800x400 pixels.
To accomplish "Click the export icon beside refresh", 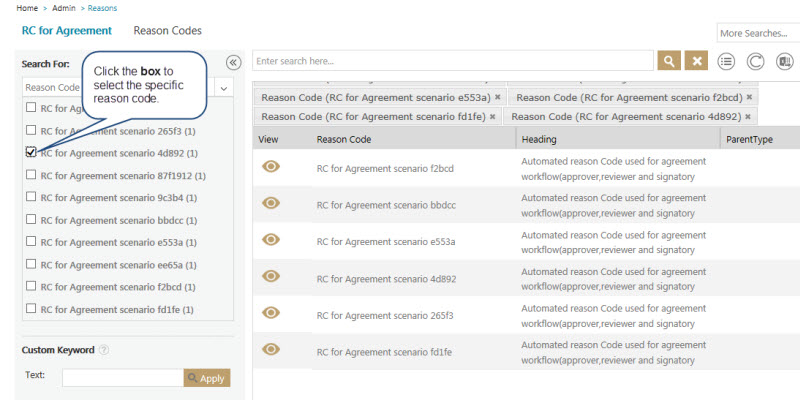I will coord(785,61).
